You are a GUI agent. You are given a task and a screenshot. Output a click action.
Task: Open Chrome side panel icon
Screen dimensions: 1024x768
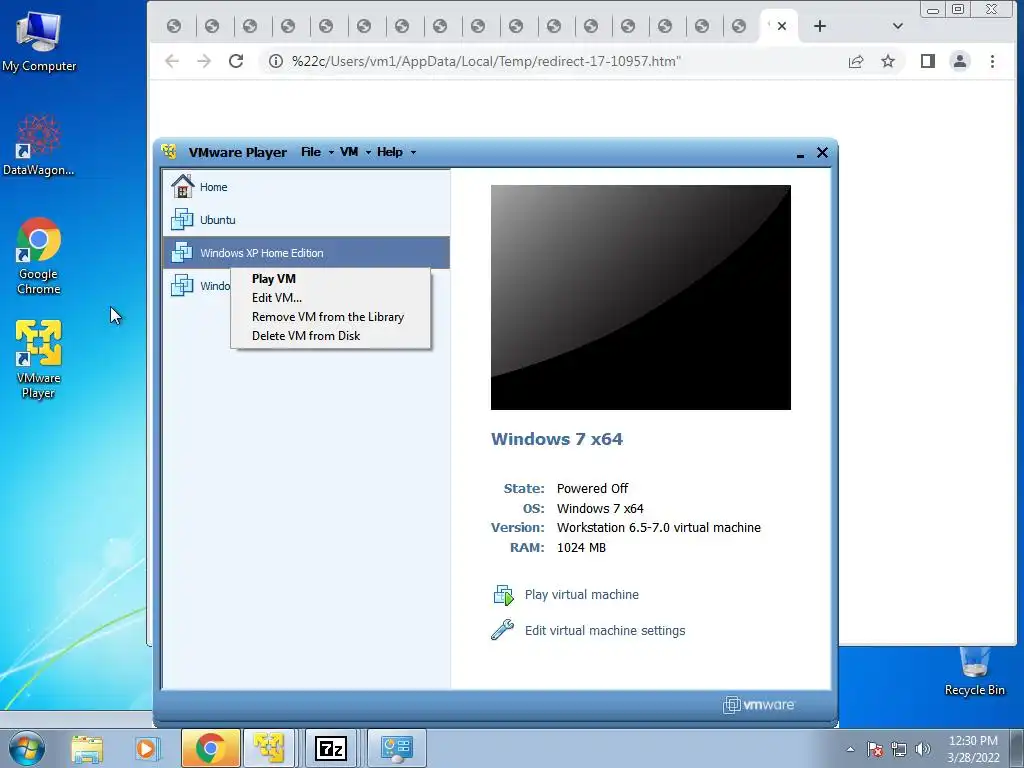[x=927, y=61]
